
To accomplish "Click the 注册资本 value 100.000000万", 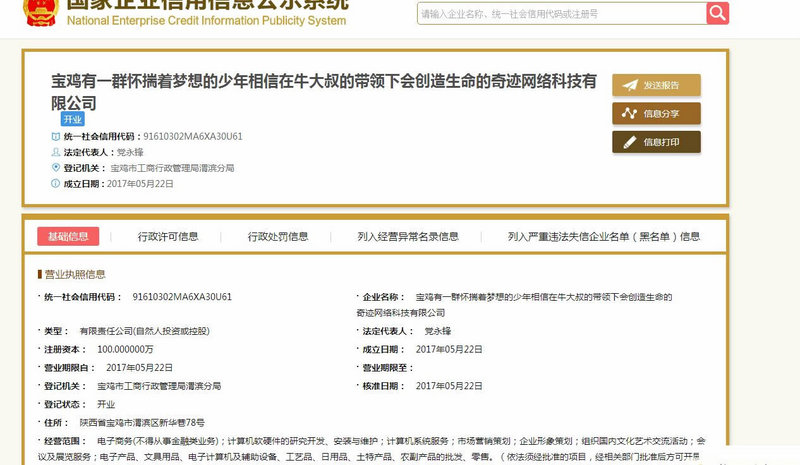I will point(125,349).
